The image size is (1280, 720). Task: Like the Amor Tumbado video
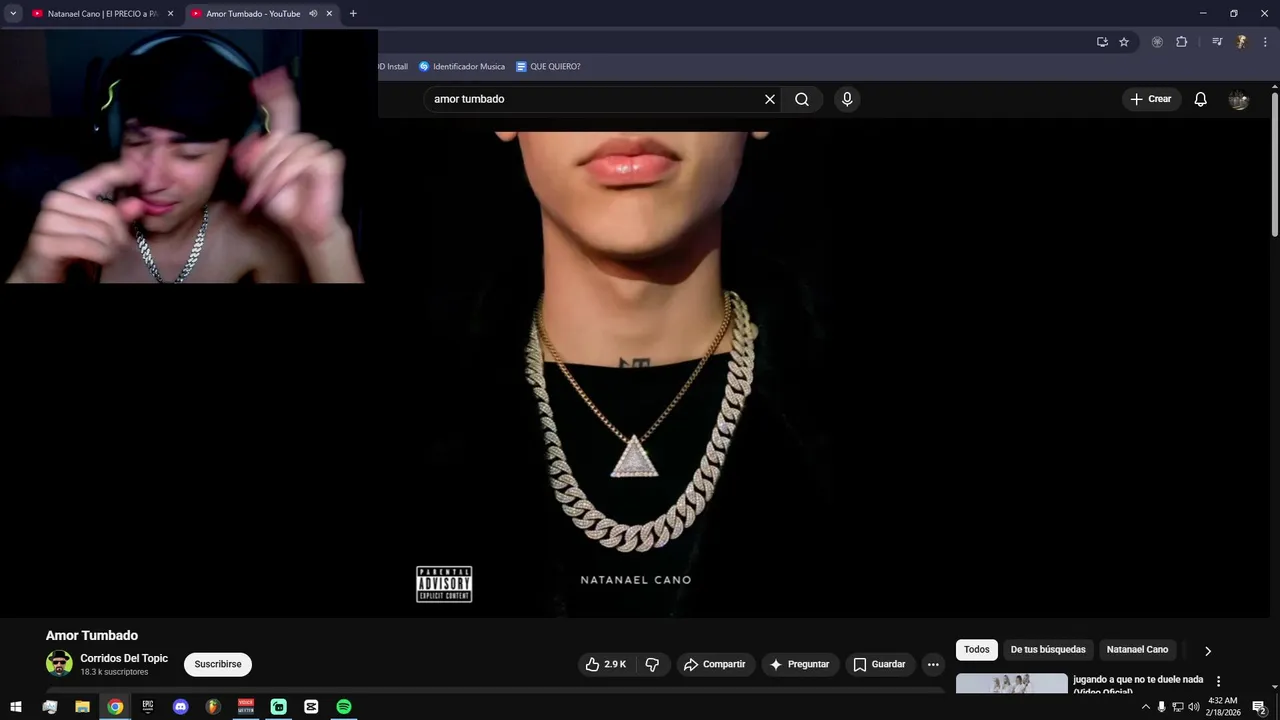[x=606, y=664]
